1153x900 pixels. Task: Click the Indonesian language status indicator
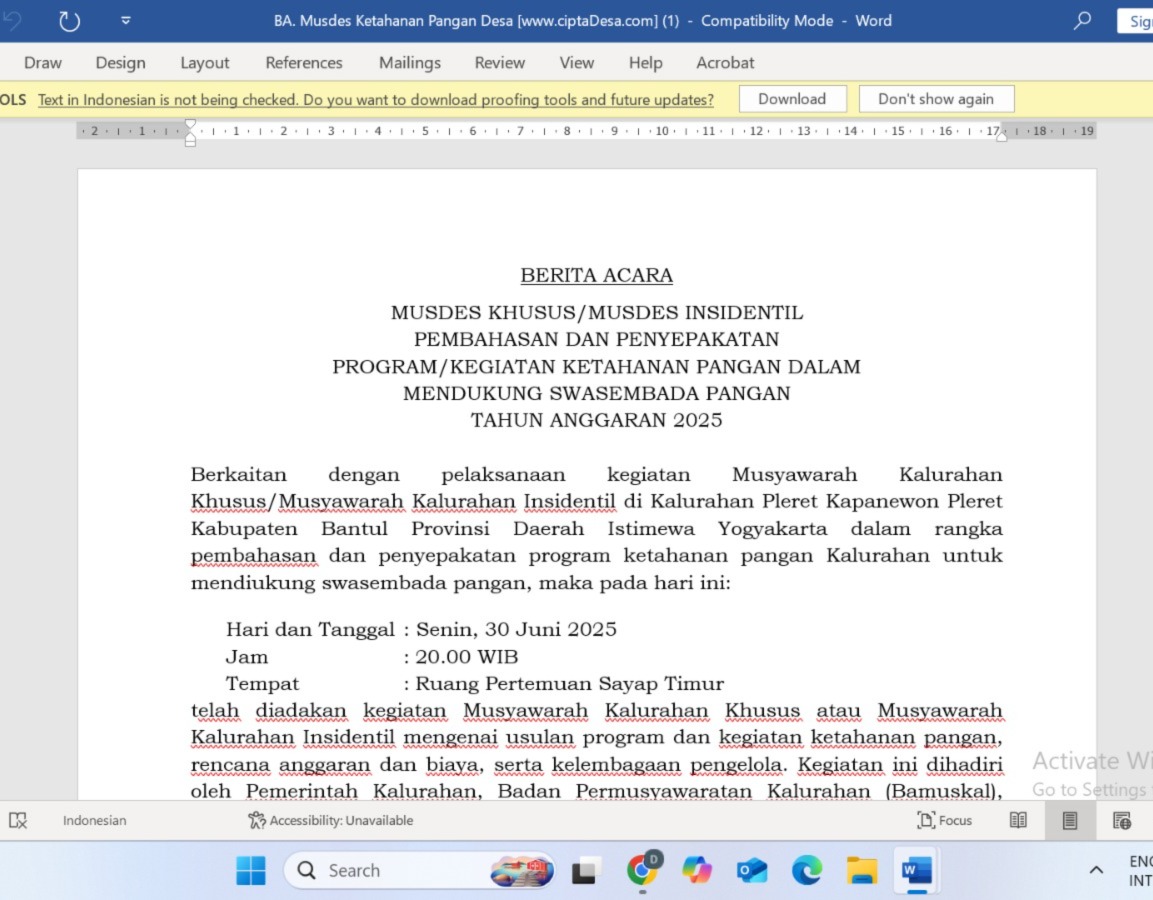pos(94,820)
